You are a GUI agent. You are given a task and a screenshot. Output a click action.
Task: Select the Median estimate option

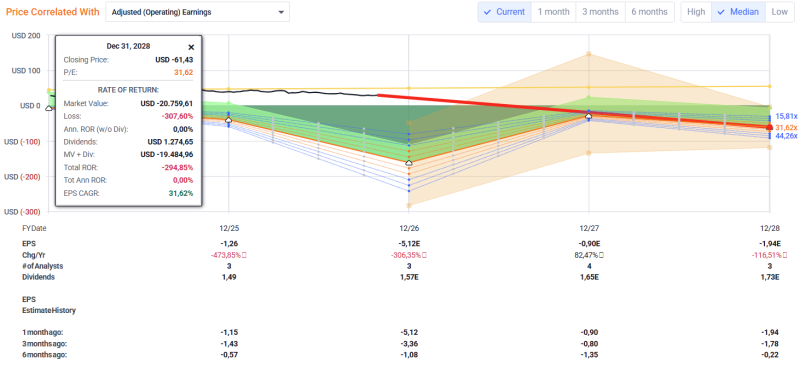[738, 12]
